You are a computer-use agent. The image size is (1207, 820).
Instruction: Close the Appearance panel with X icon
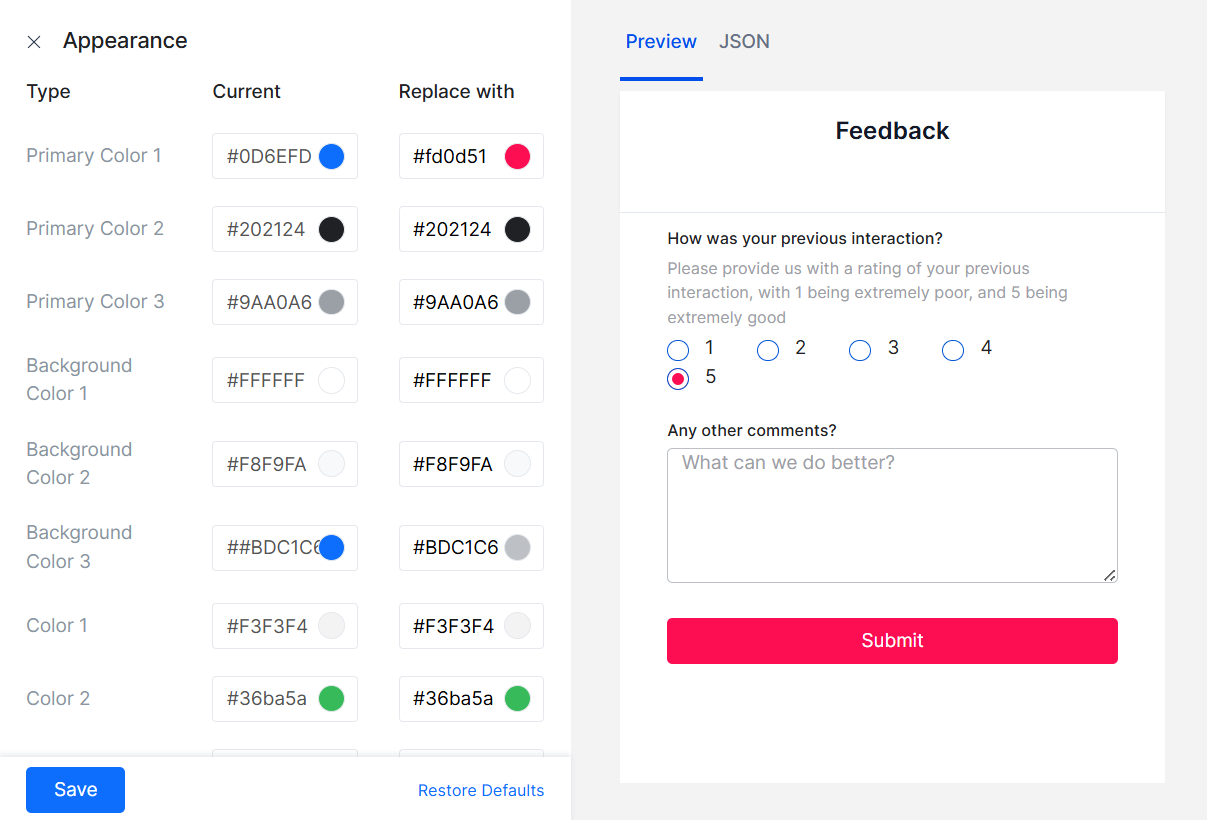click(34, 42)
